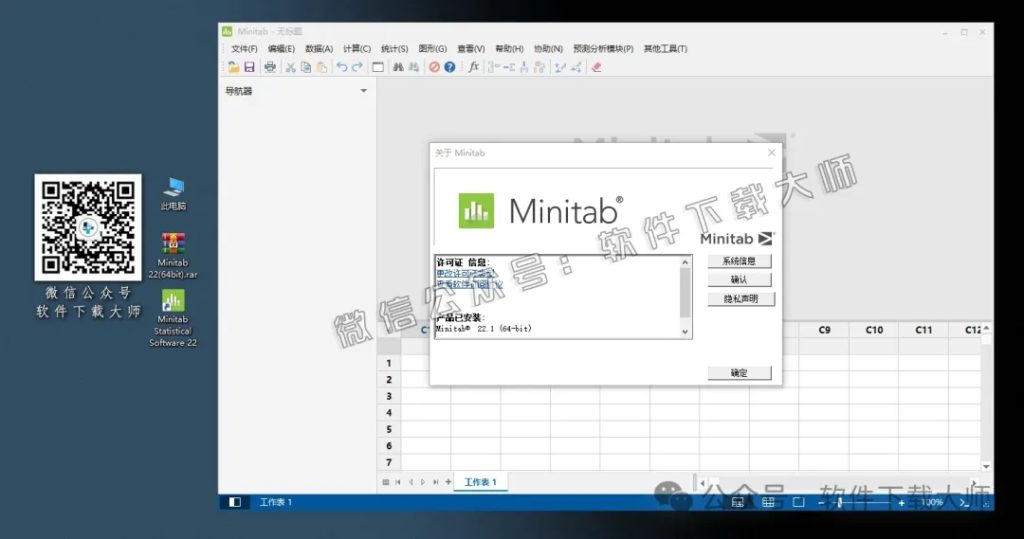The image size is (1024, 539).
Task: Click the command line icon in status bar
Action: (965, 502)
